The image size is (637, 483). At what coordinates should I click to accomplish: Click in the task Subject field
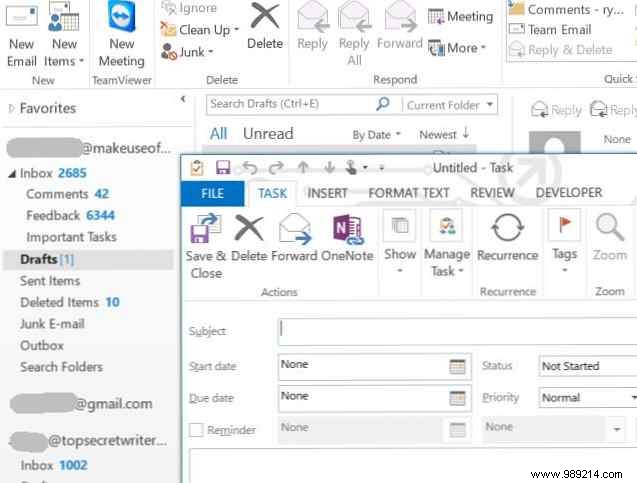(x=458, y=332)
